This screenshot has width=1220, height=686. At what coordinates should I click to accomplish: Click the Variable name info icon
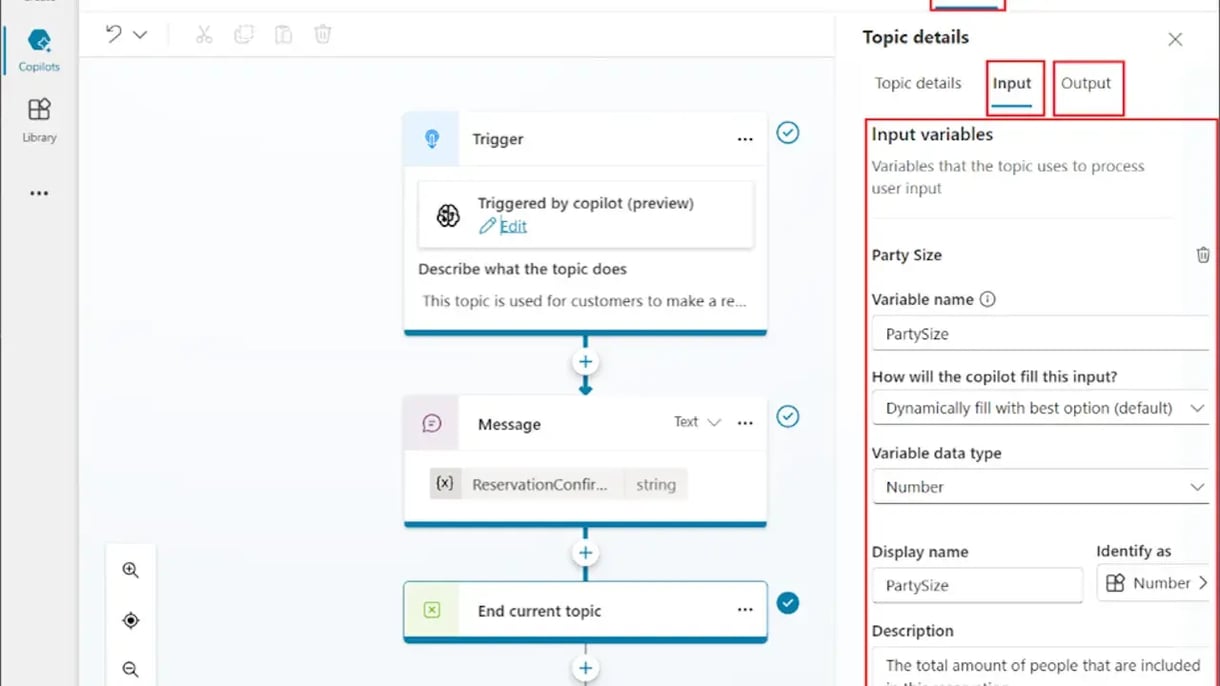click(987, 299)
